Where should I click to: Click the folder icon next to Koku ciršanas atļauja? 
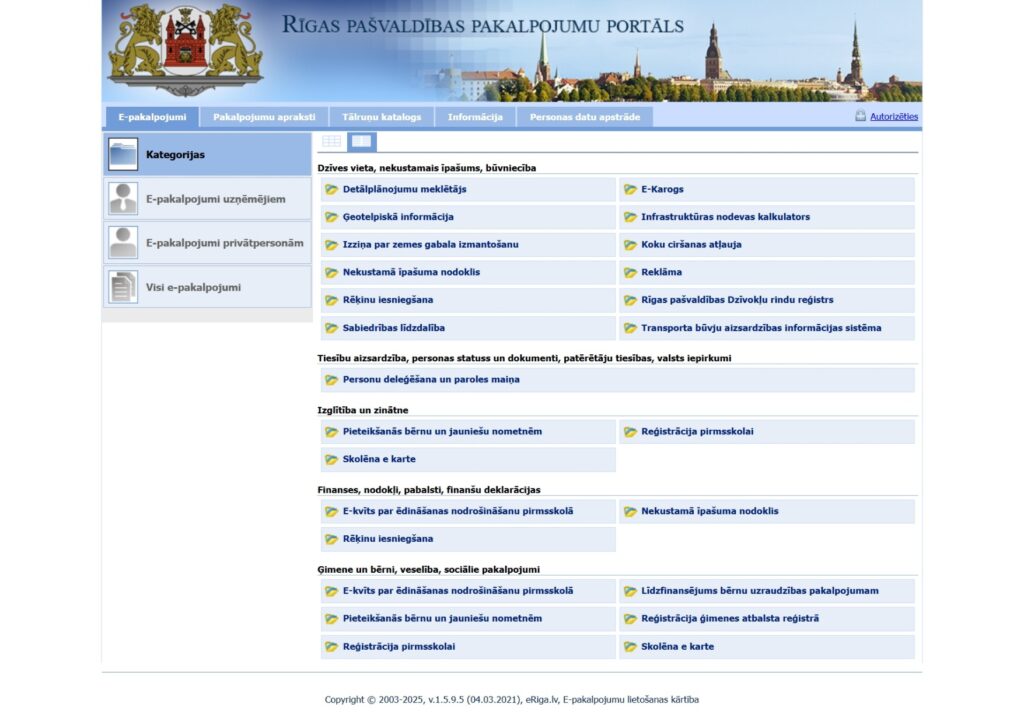point(630,245)
